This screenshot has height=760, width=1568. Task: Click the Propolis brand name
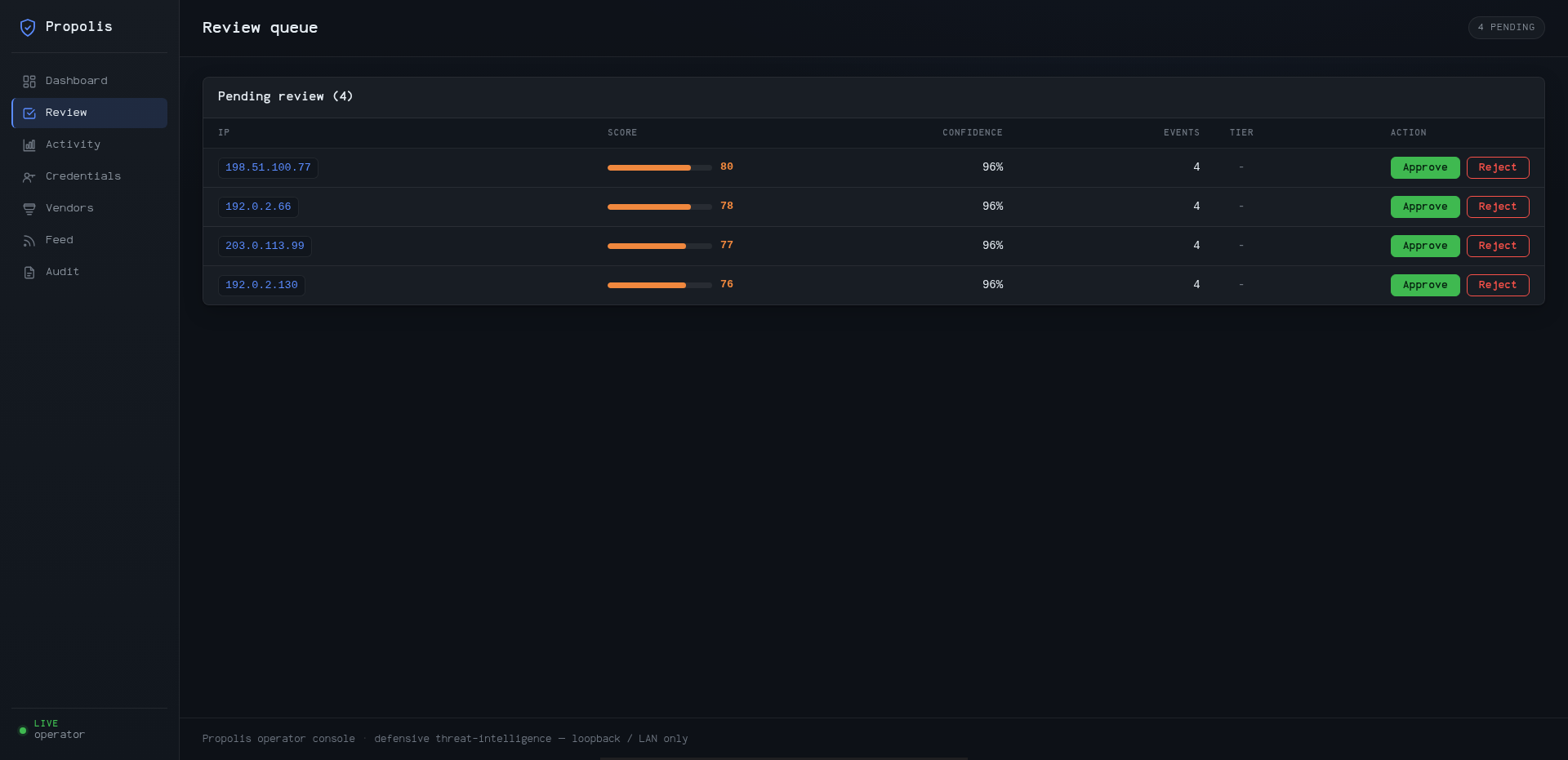[79, 27]
